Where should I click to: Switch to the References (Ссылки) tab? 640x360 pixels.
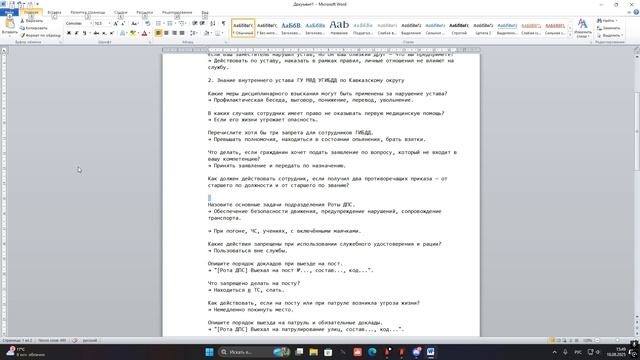pyautogui.click(x=120, y=12)
